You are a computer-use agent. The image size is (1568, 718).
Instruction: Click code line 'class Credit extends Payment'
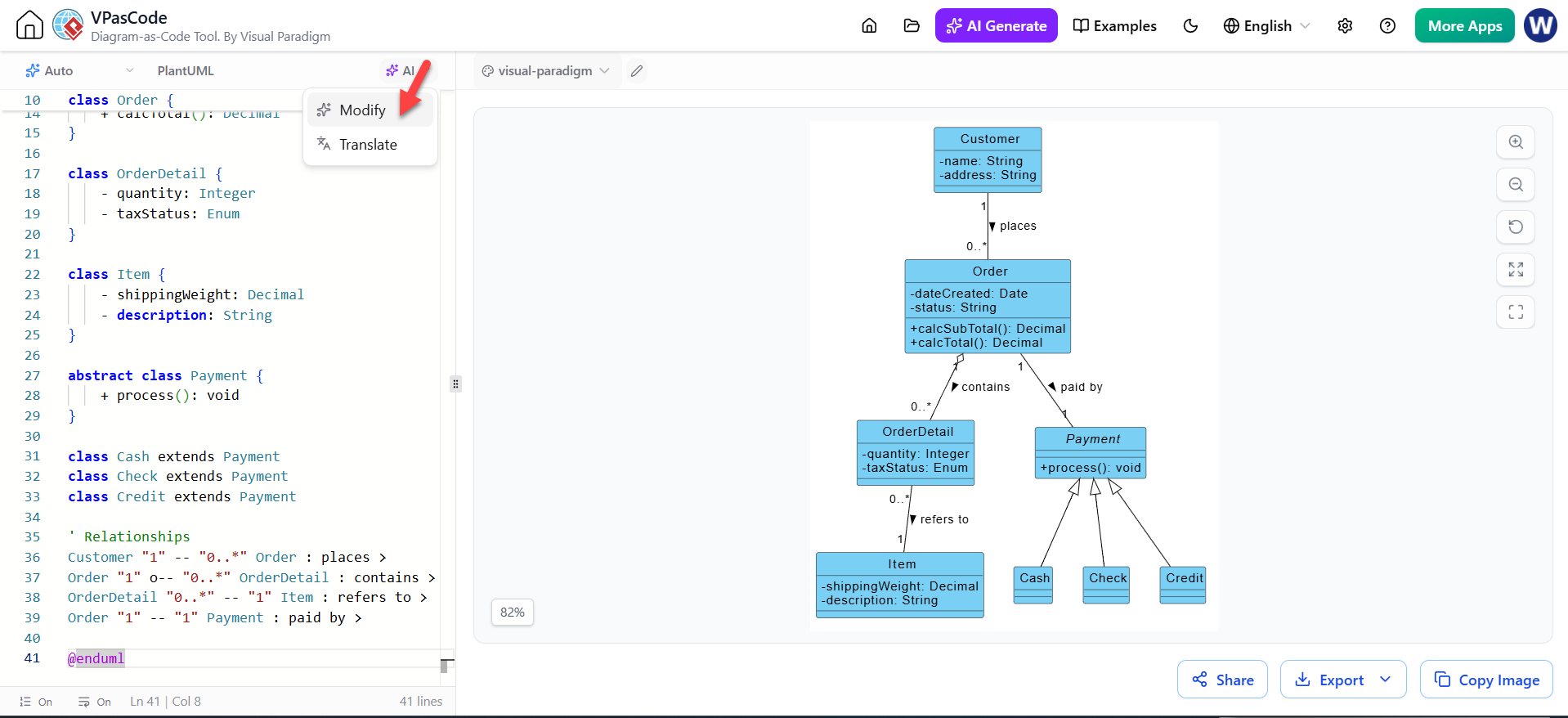click(x=182, y=496)
